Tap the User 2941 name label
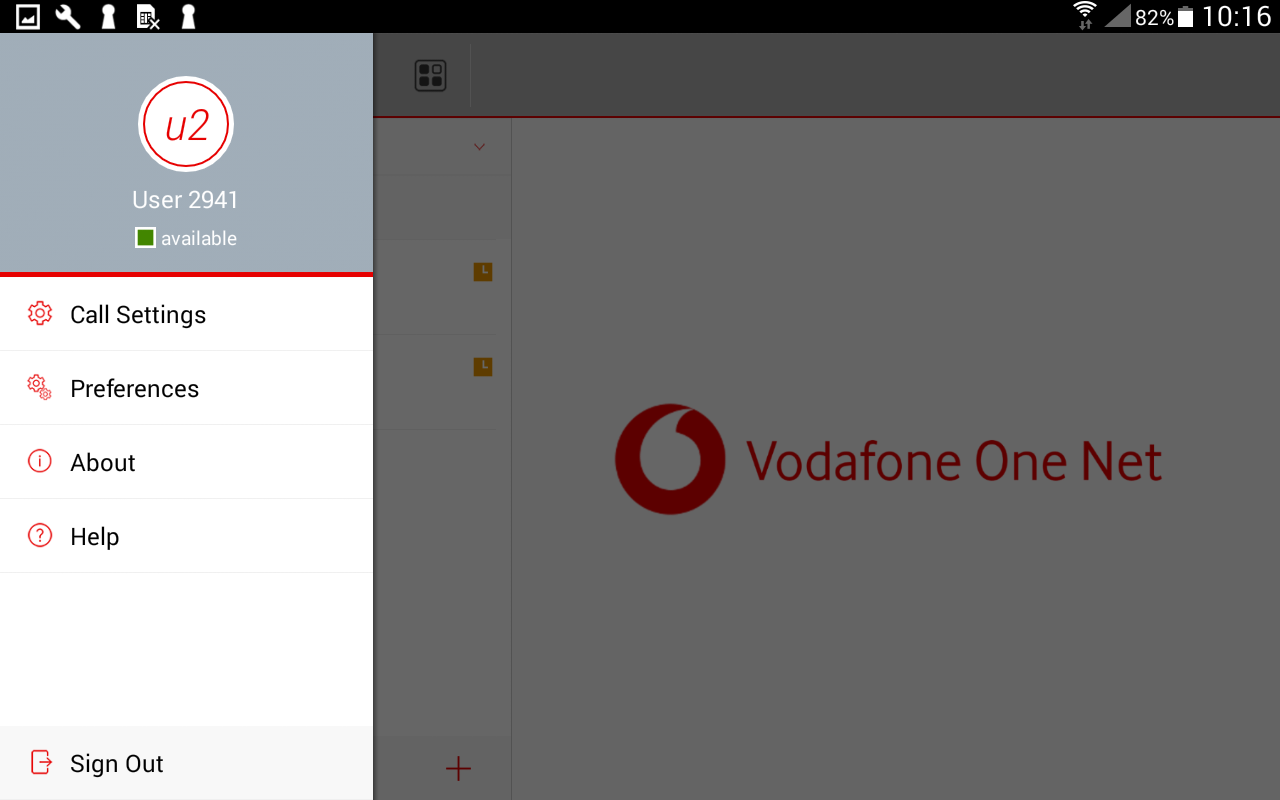This screenshot has height=800, width=1280. (186, 200)
